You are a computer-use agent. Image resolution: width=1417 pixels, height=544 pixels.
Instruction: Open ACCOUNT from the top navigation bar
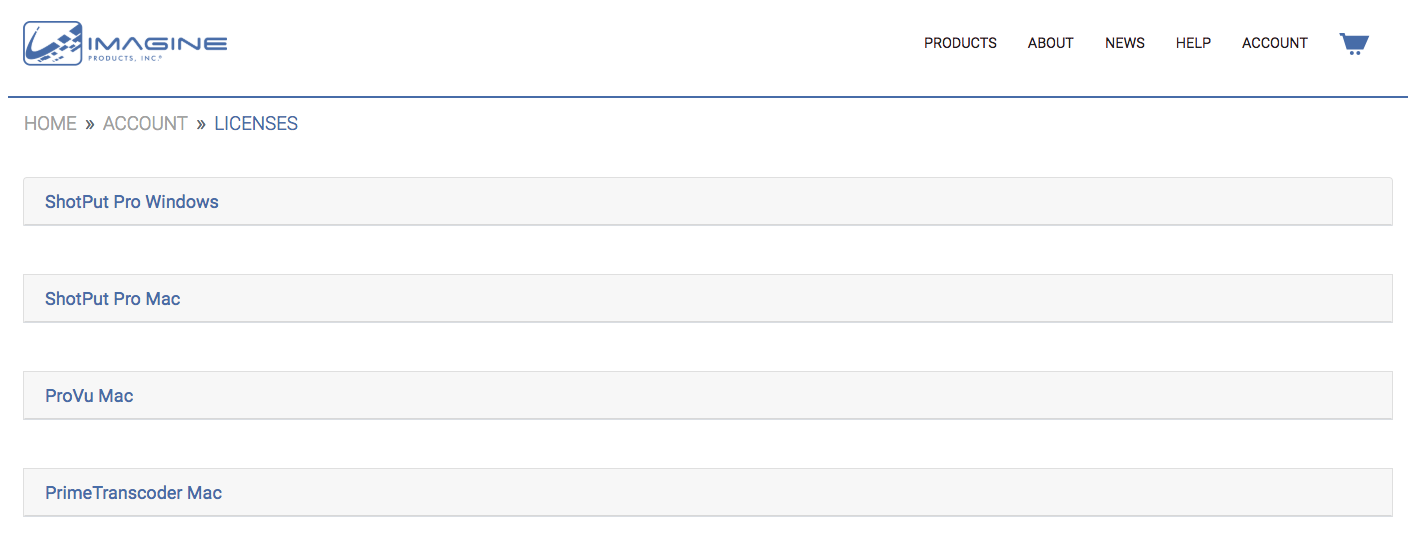click(1275, 43)
